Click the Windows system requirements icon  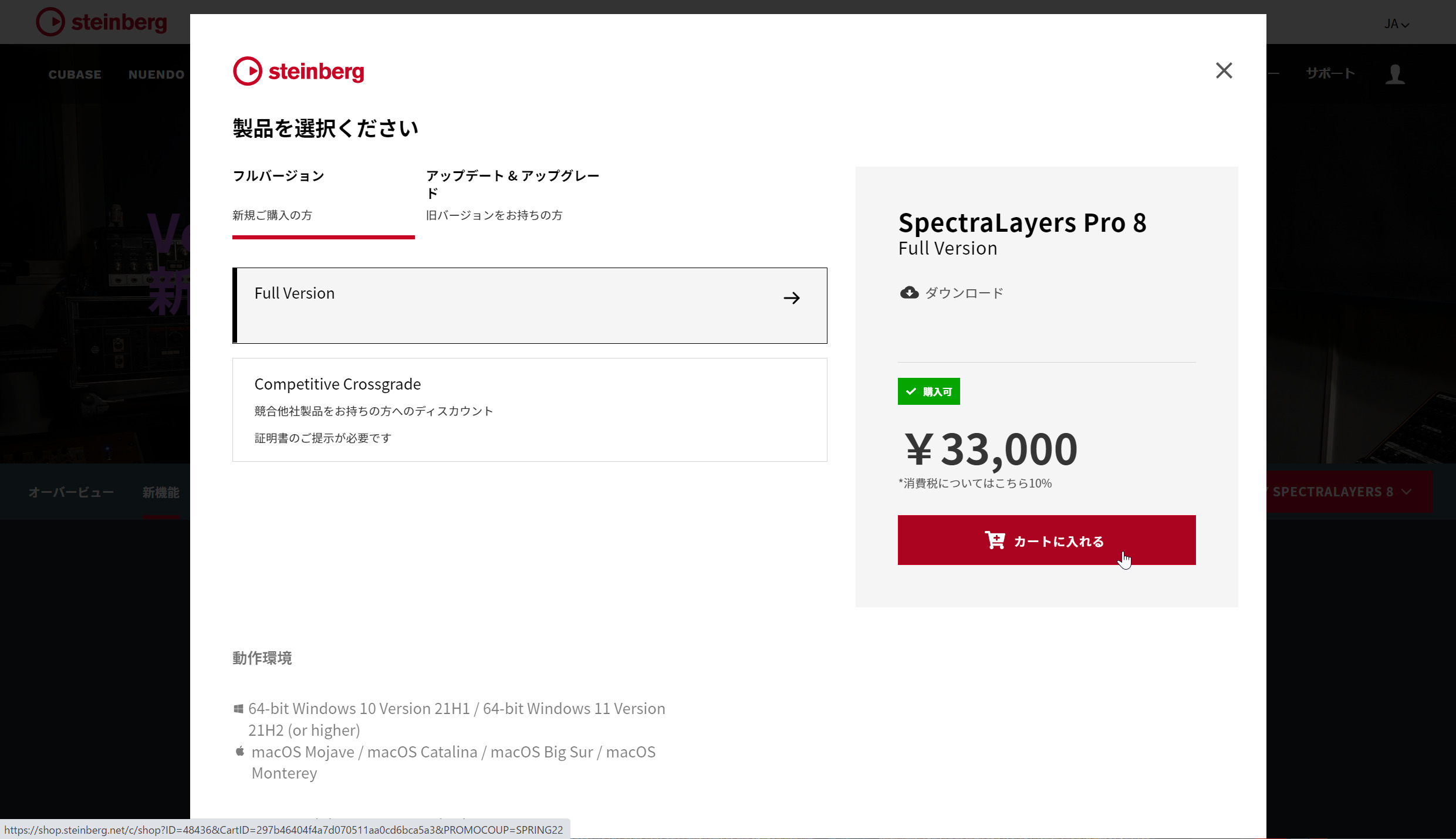(x=238, y=709)
